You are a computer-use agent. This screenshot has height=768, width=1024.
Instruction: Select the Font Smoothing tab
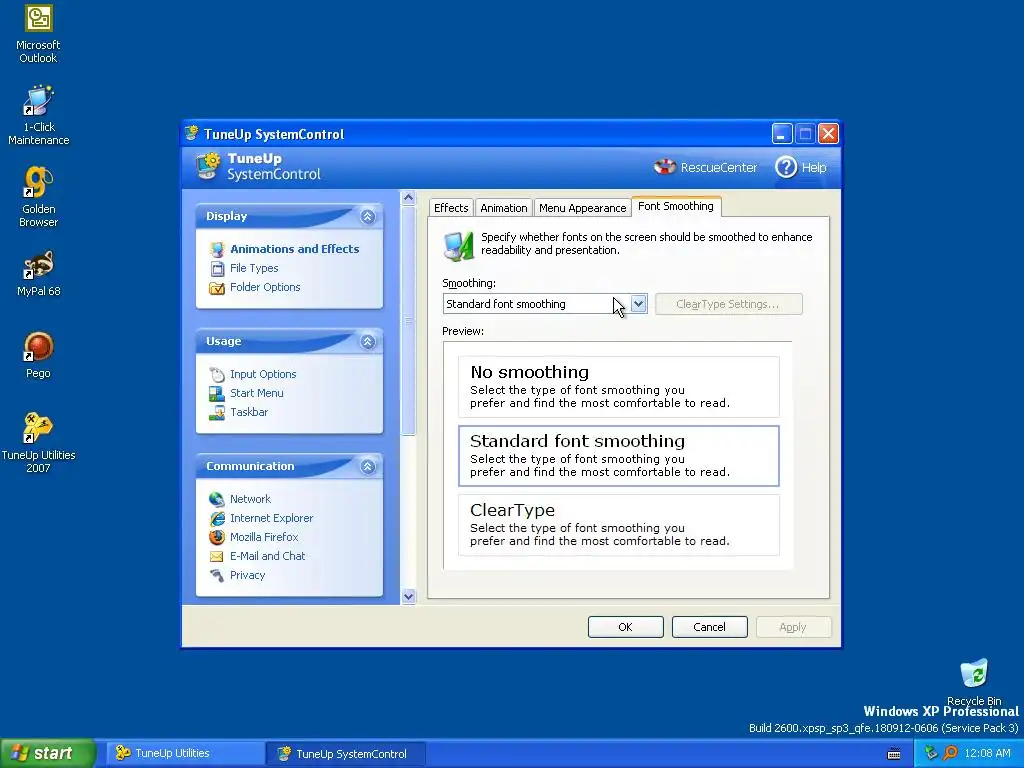(676, 206)
